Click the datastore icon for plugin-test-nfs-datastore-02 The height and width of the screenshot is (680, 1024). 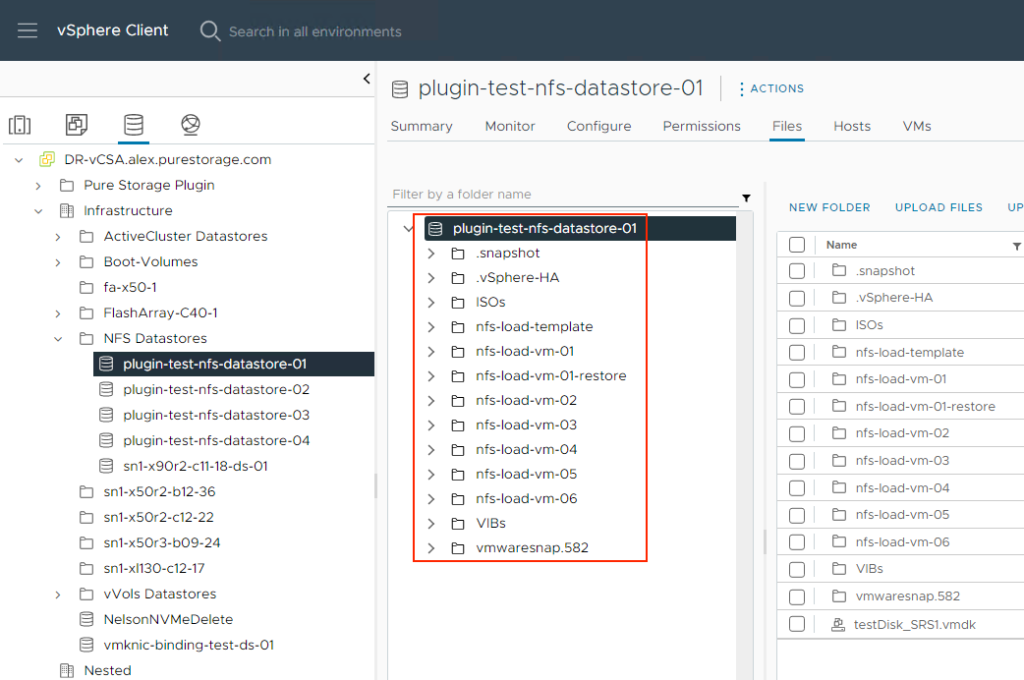[106, 389]
